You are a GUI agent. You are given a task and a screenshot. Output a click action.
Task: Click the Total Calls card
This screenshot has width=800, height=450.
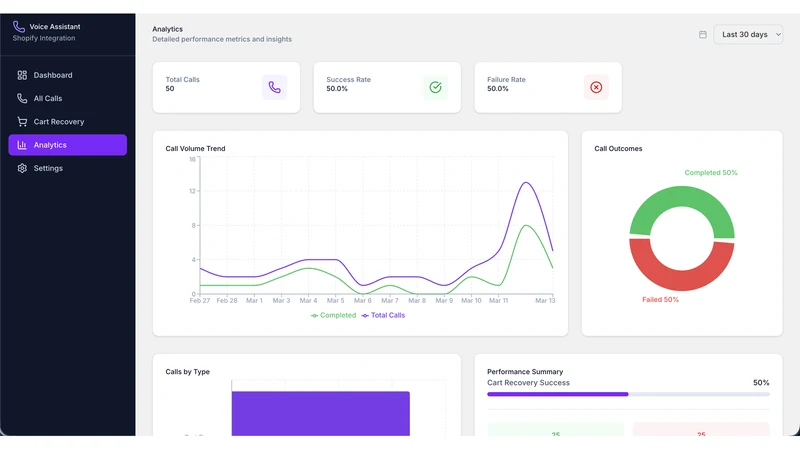click(x=226, y=87)
